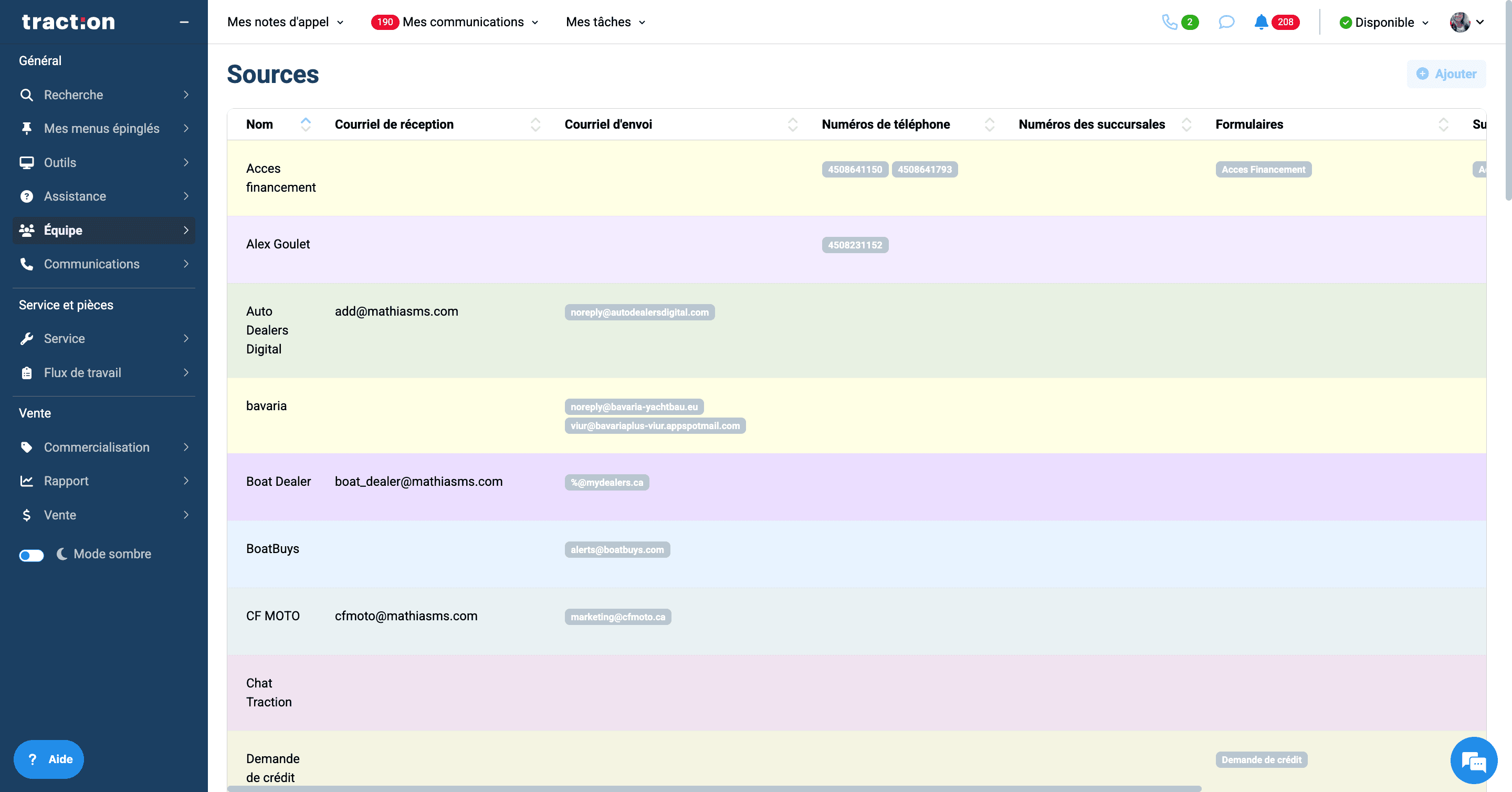Click the Aide help button
Screen dimensions: 1512x792
point(49,759)
